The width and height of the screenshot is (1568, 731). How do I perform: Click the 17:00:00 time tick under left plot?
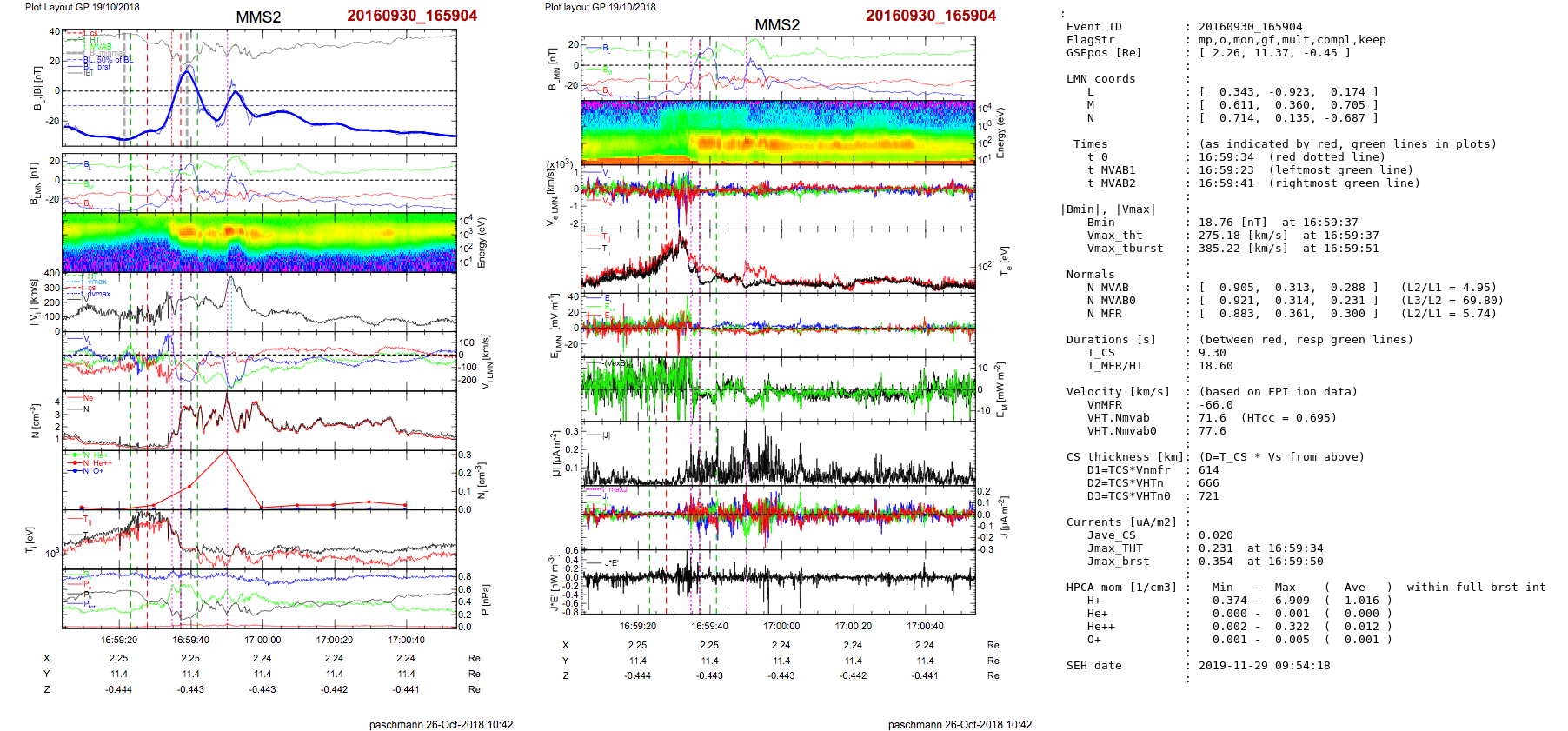click(x=262, y=641)
